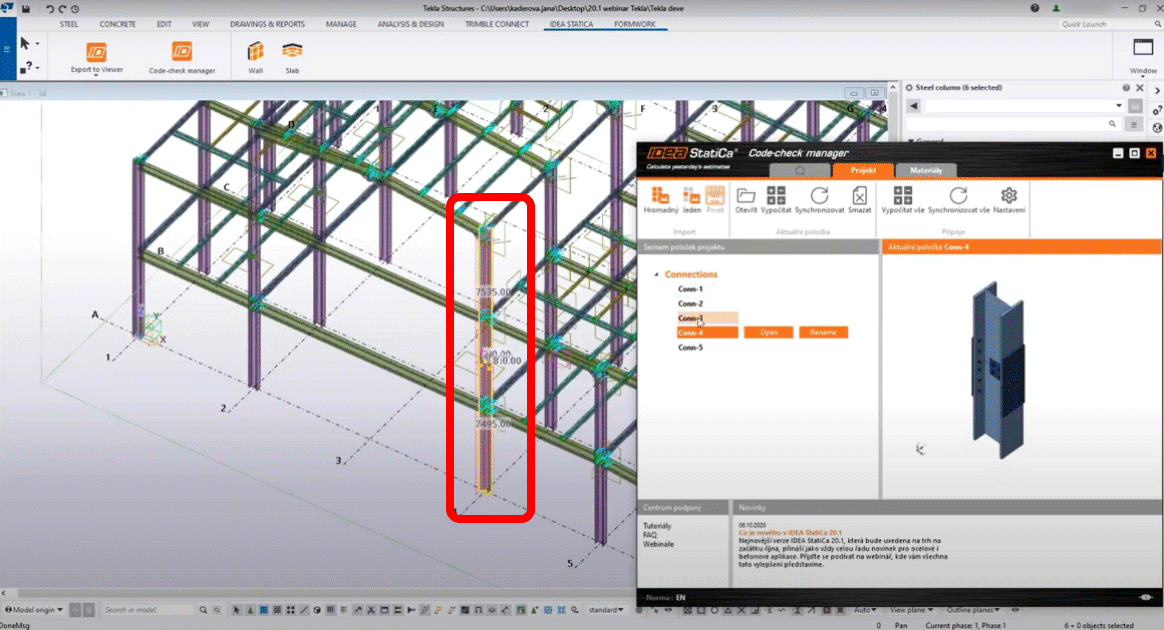This screenshot has height=630, width=1164.
Task: Open the Conn-4 connection item
Action: tap(768, 331)
